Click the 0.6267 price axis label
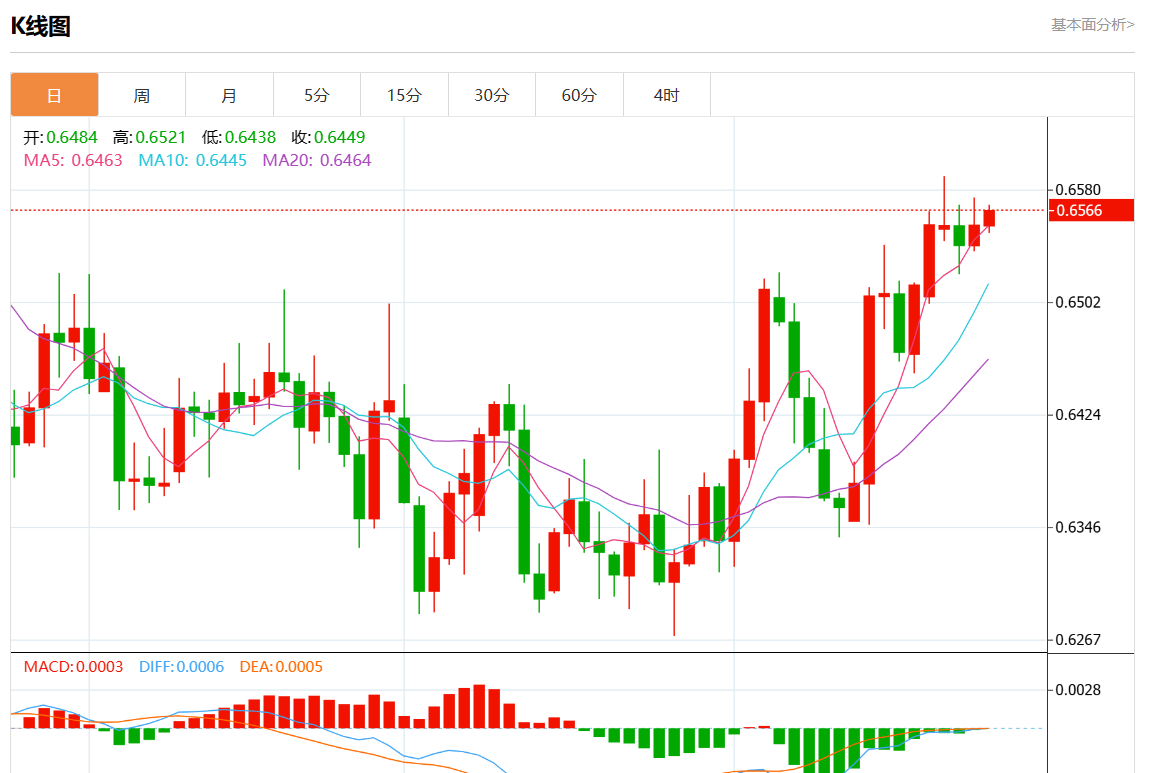The height and width of the screenshot is (773, 1160). click(x=1078, y=639)
